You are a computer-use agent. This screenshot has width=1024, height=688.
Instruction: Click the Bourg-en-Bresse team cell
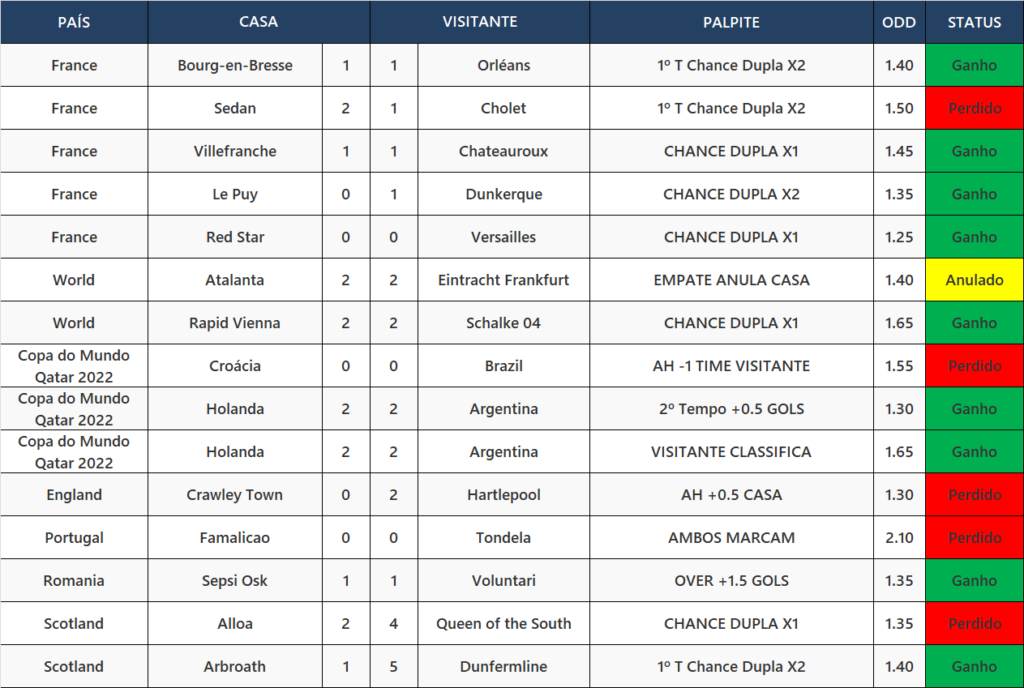pyautogui.click(x=235, y=65)
